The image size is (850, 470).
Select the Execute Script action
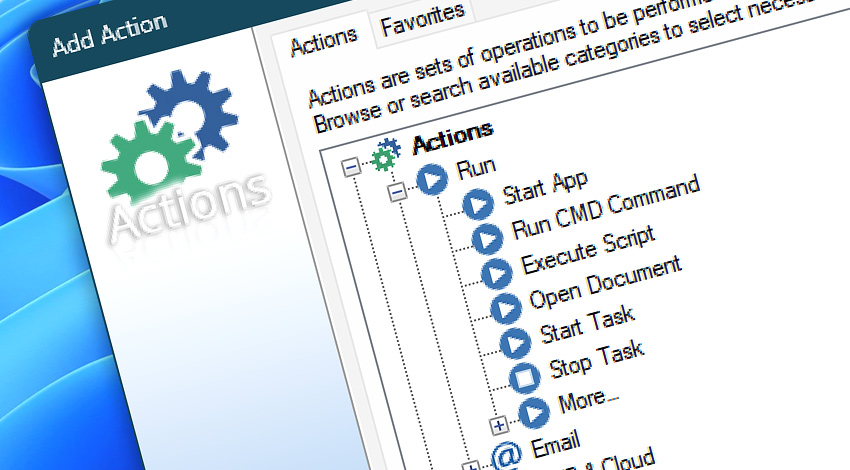[588, 249]
